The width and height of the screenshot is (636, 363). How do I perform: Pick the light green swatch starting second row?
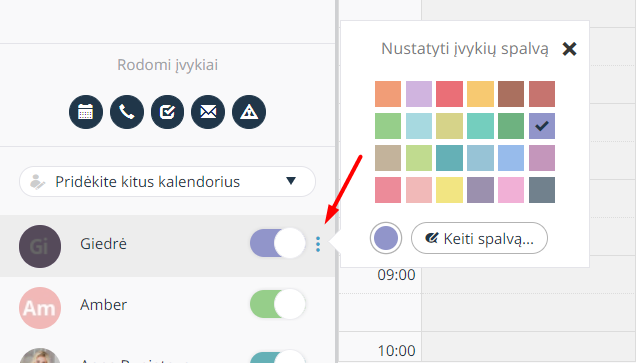click(x=388, y=126)
